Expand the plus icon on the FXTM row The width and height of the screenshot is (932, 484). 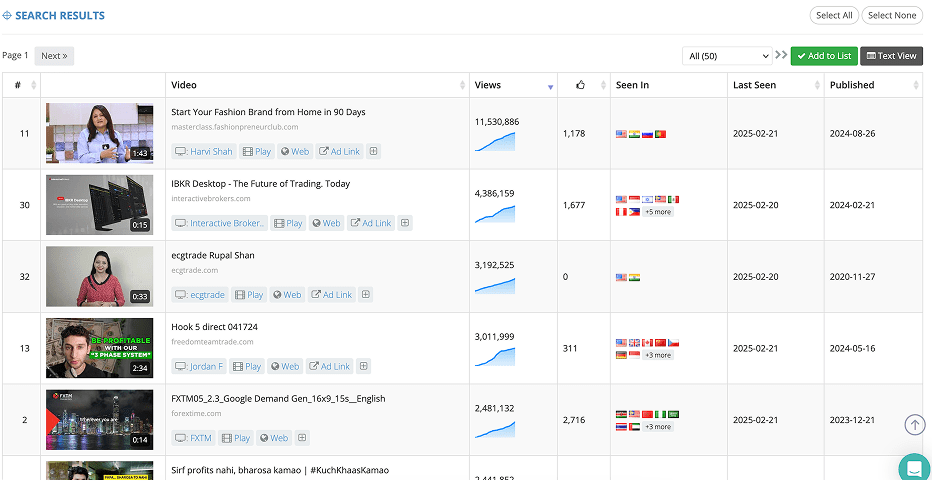coord(302,438)
